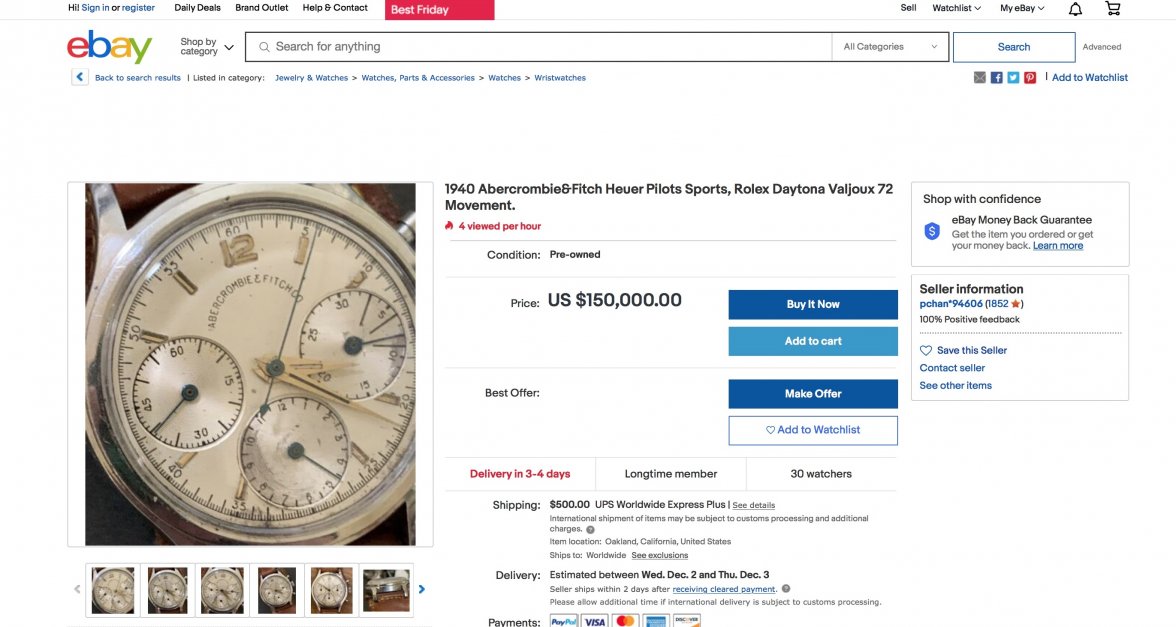Open the notifications bell

coord(1075,9)
